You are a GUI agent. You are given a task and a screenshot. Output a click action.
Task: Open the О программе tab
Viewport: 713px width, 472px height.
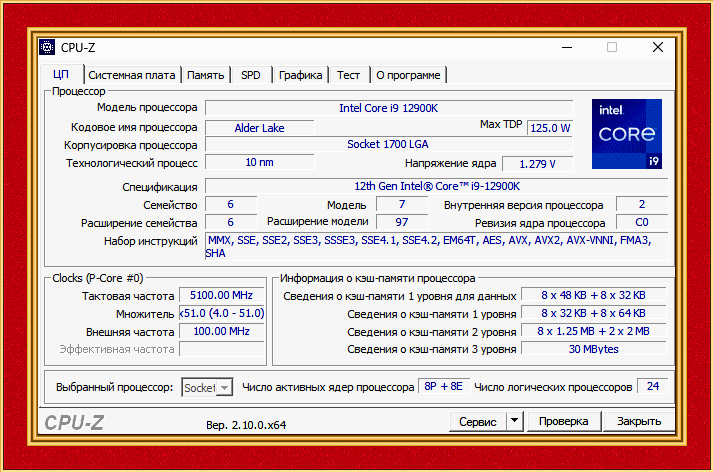click(x=408, y=75)
